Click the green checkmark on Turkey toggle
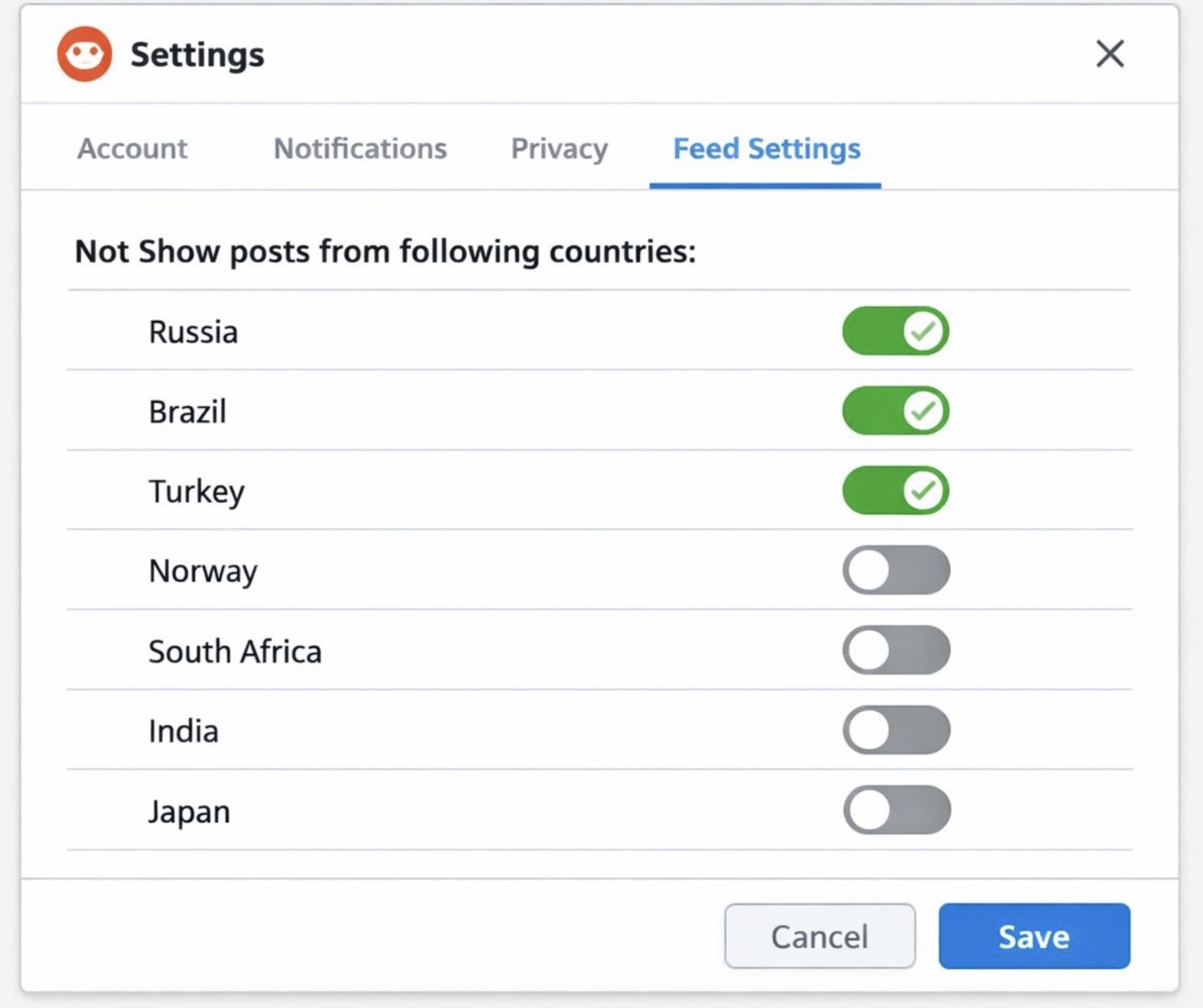 click(924, 491)
